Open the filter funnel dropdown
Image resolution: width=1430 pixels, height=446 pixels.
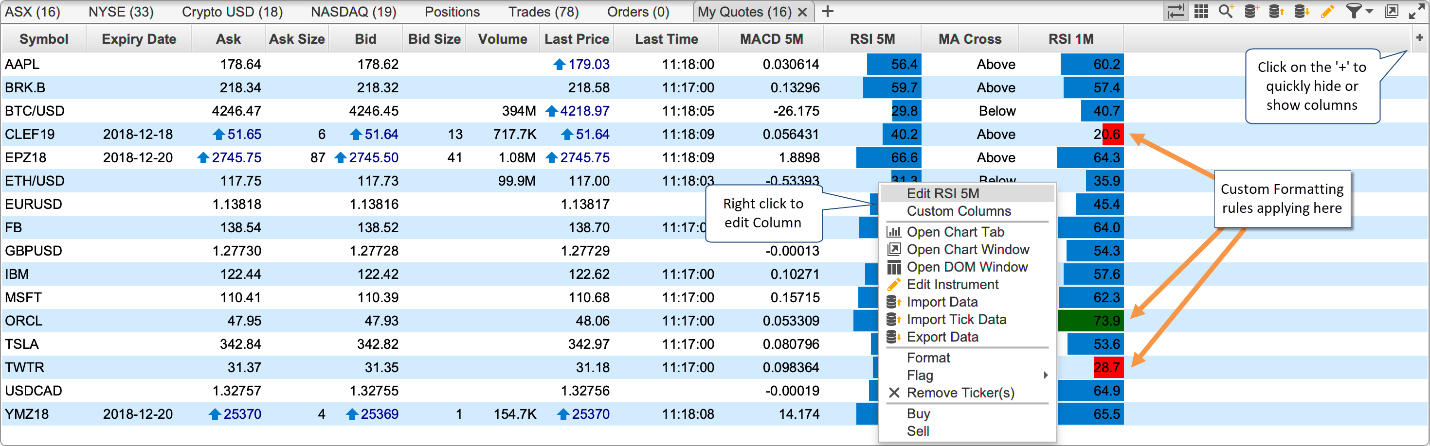[x=1357, y=12]
